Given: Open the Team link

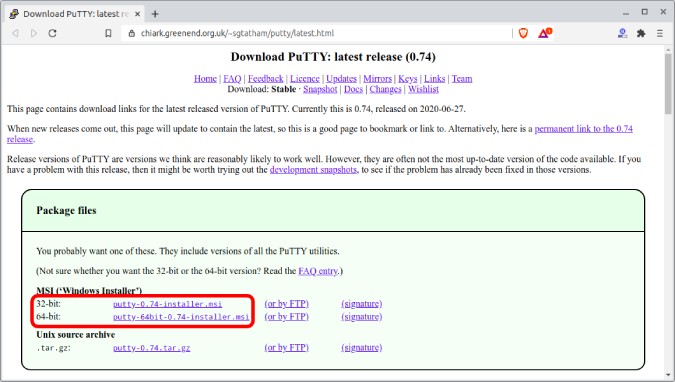Looking at the screenshot, I should tap(462, 79).
